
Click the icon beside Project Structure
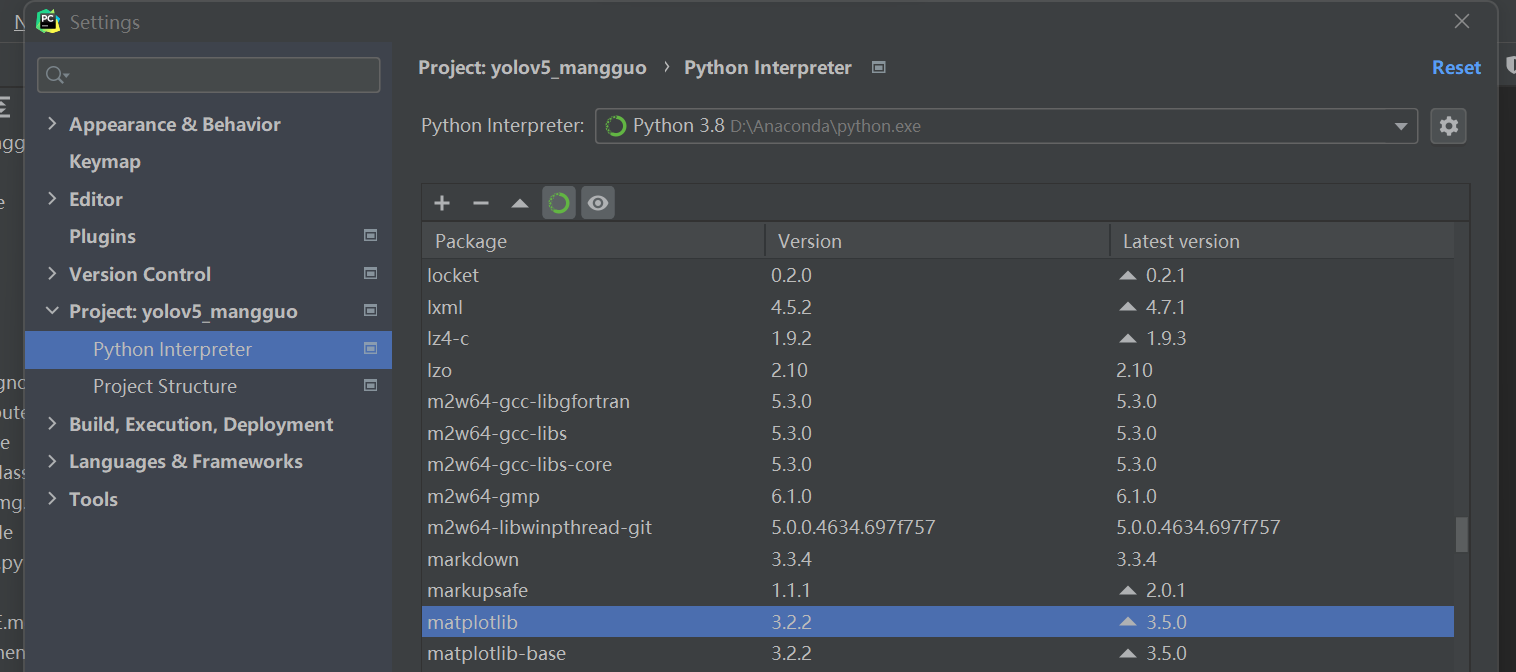click(x=371, y=386)
